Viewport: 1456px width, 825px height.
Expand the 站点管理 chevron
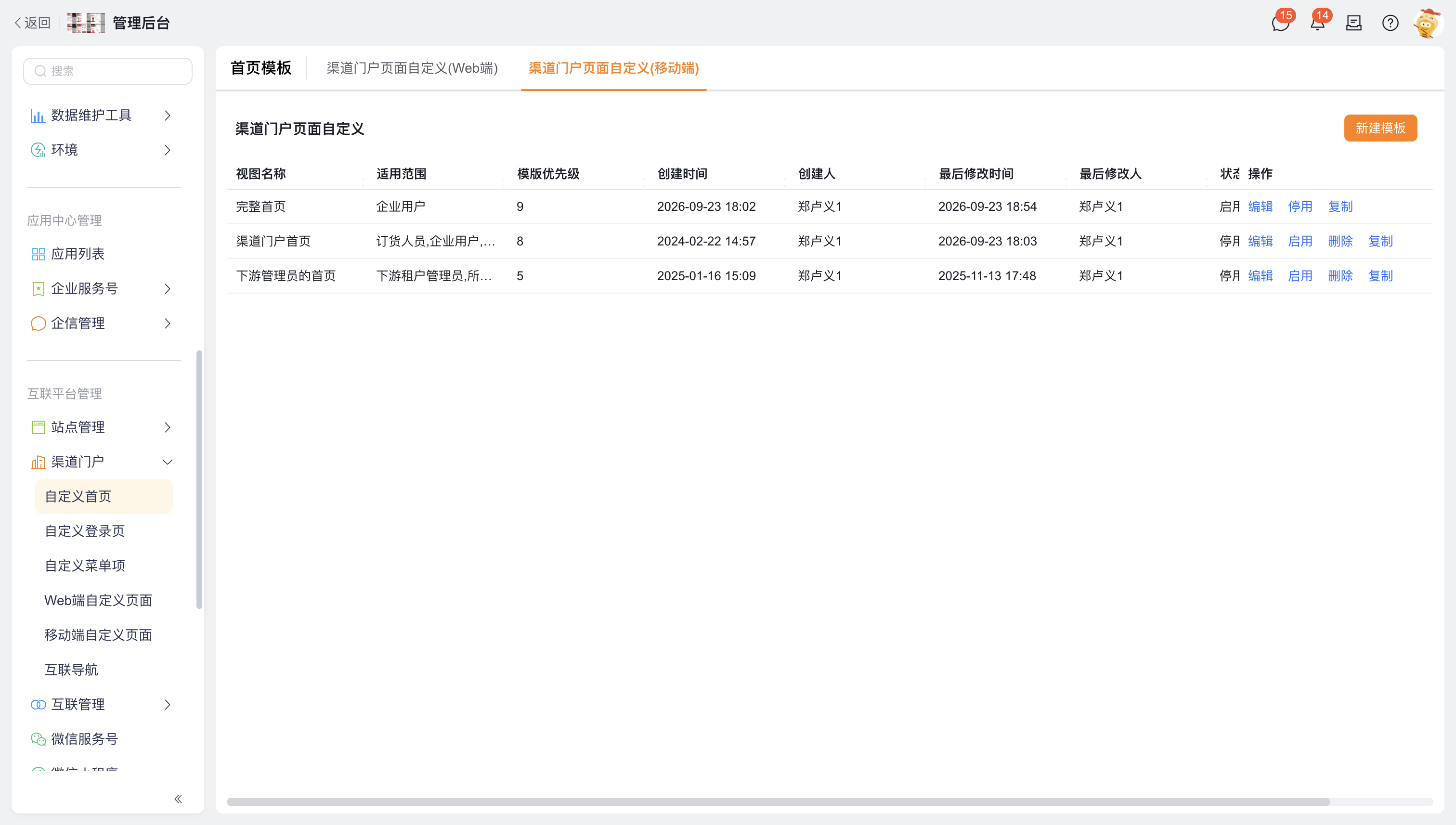167,427
